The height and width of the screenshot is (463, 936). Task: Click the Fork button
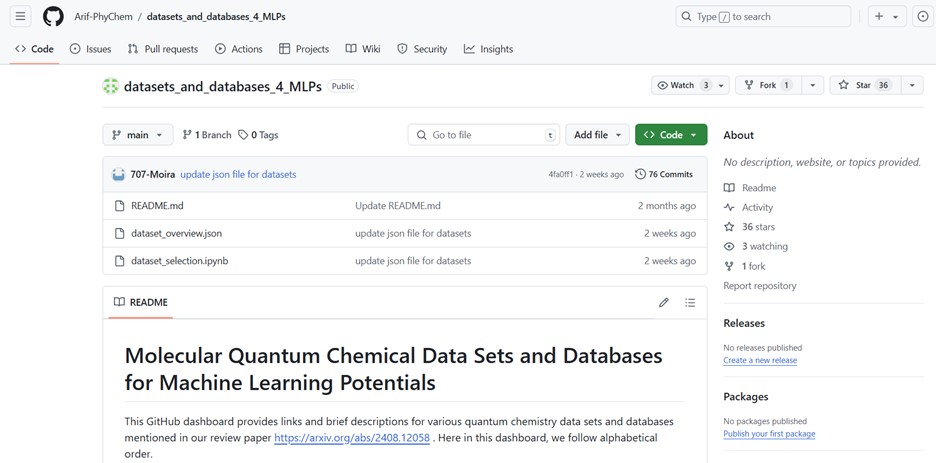point(768,85)
